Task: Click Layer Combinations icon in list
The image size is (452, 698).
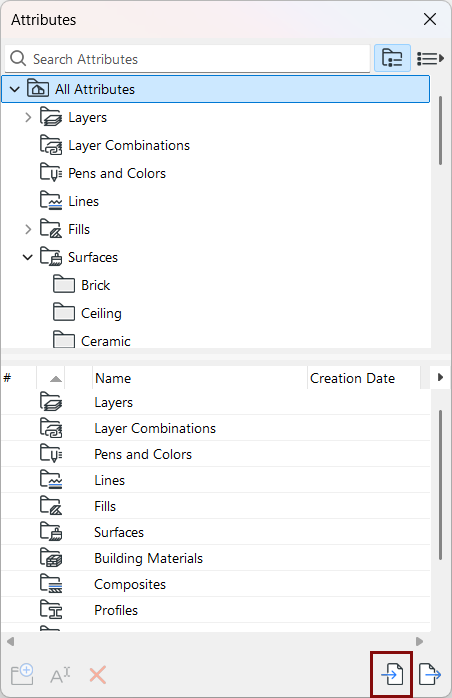Action: [51, 428]
